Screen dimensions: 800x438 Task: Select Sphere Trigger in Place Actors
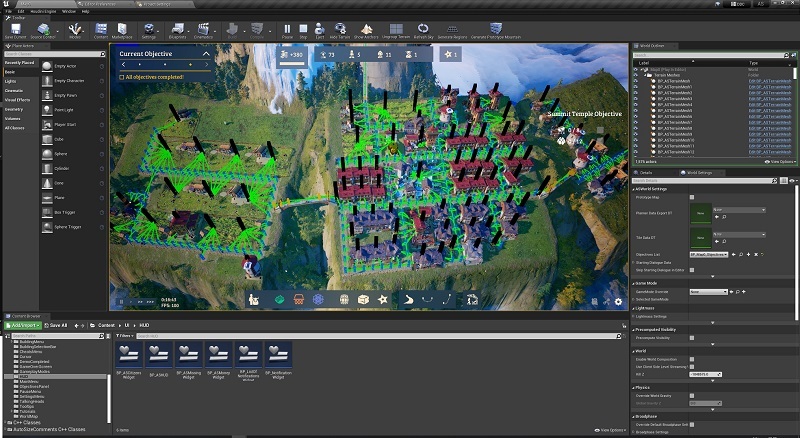73,227
